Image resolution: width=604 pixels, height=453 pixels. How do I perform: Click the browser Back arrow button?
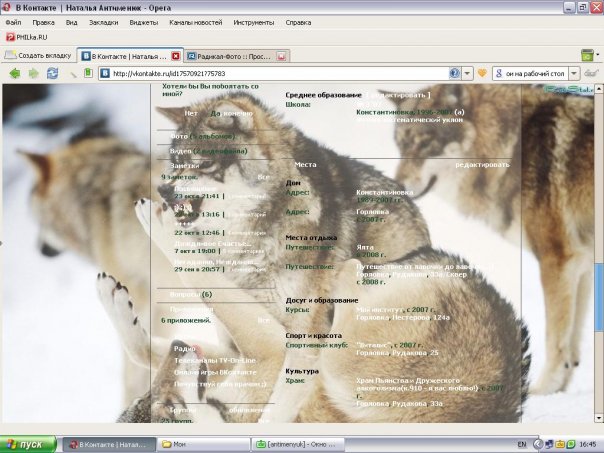click(x=14, y=73)
